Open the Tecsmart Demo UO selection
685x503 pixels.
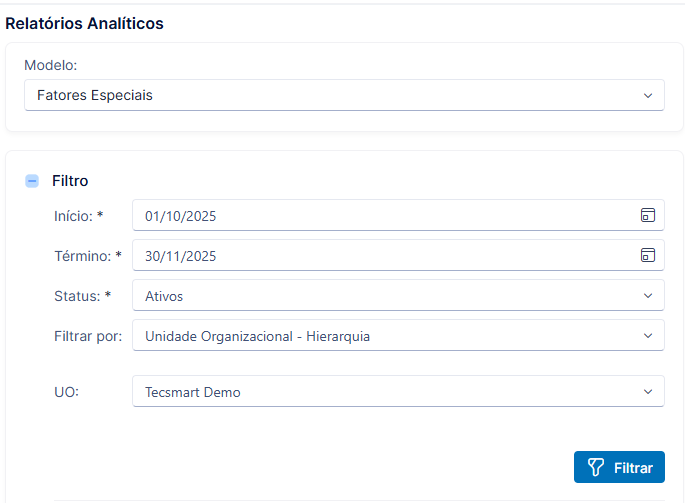[398, 392]
